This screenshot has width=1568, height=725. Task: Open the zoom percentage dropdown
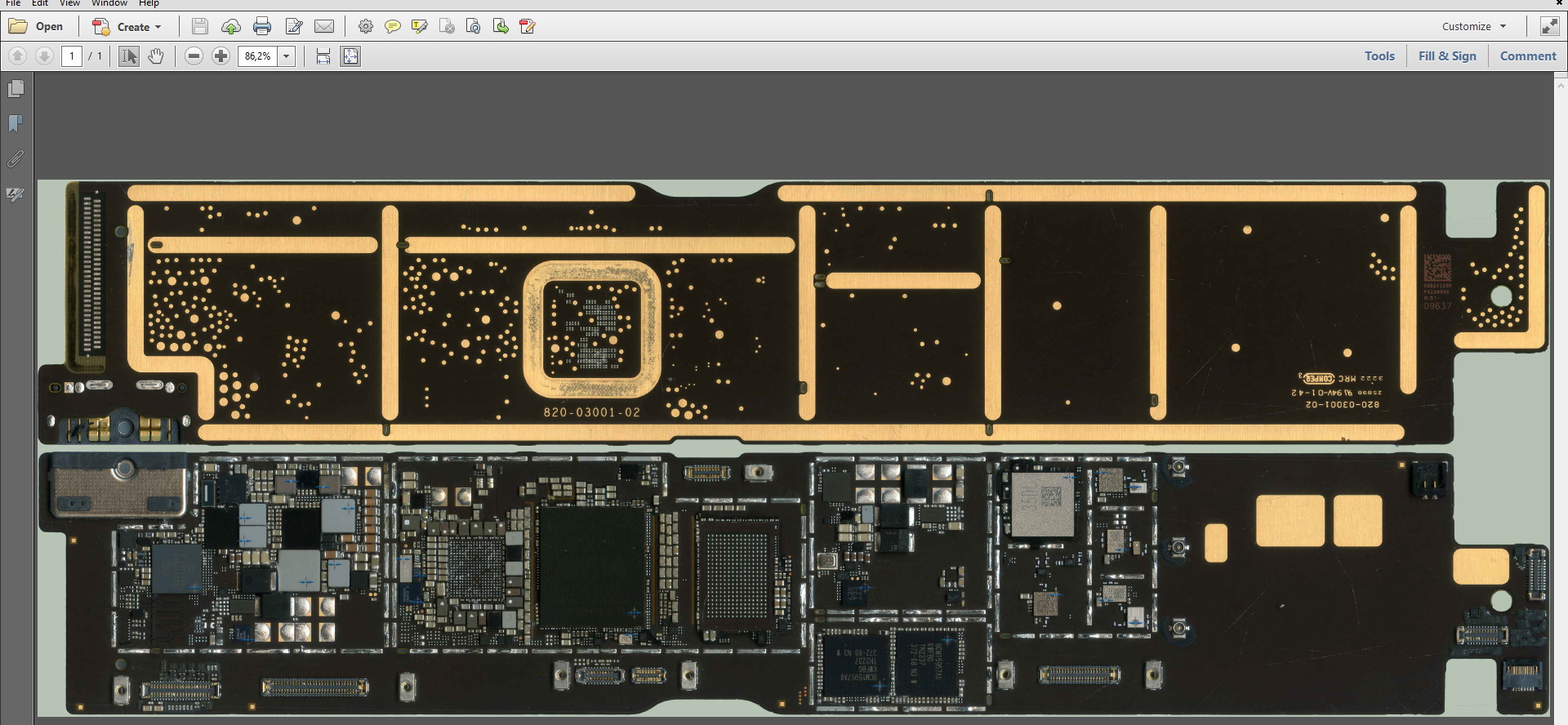click(287, 56)
